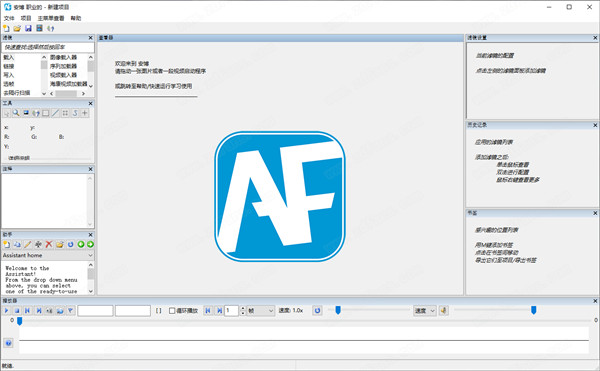Click the blue refresh icon in assistant panel
This screenshot has height=371, width=600.
70,244
